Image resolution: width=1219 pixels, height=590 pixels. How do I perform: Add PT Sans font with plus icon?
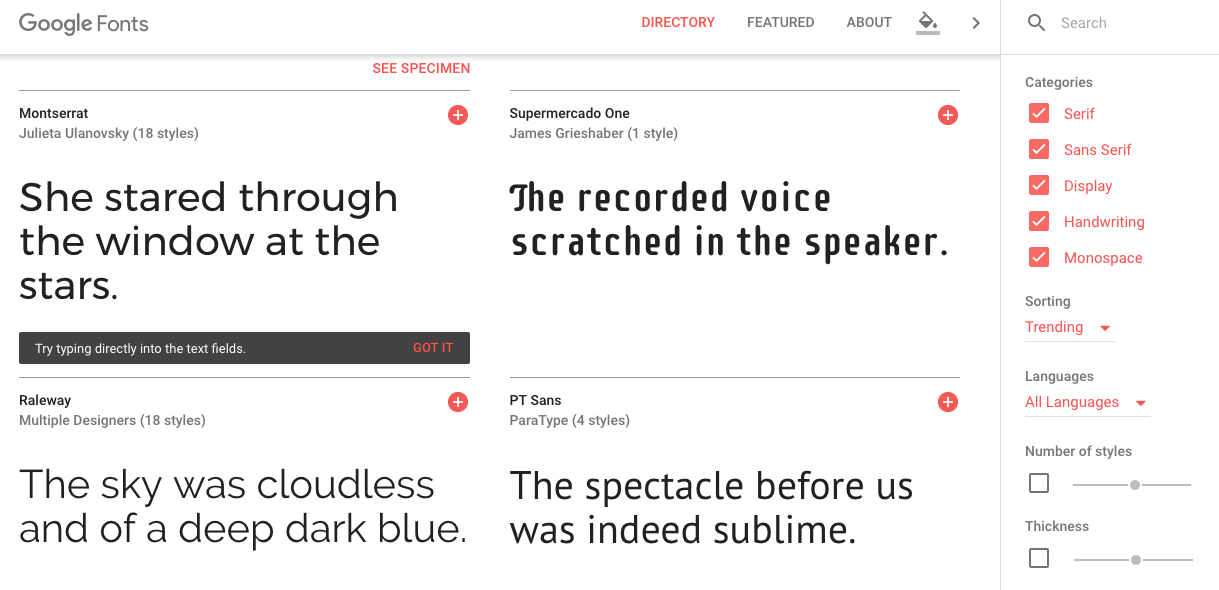tap(948, 402)
